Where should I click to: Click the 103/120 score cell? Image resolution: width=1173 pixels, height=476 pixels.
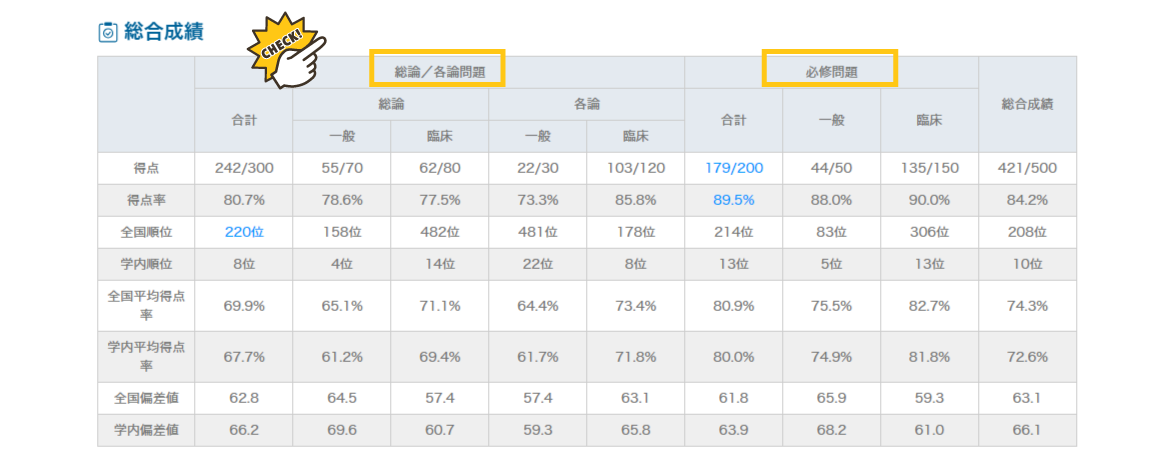(x=636, y=168)
